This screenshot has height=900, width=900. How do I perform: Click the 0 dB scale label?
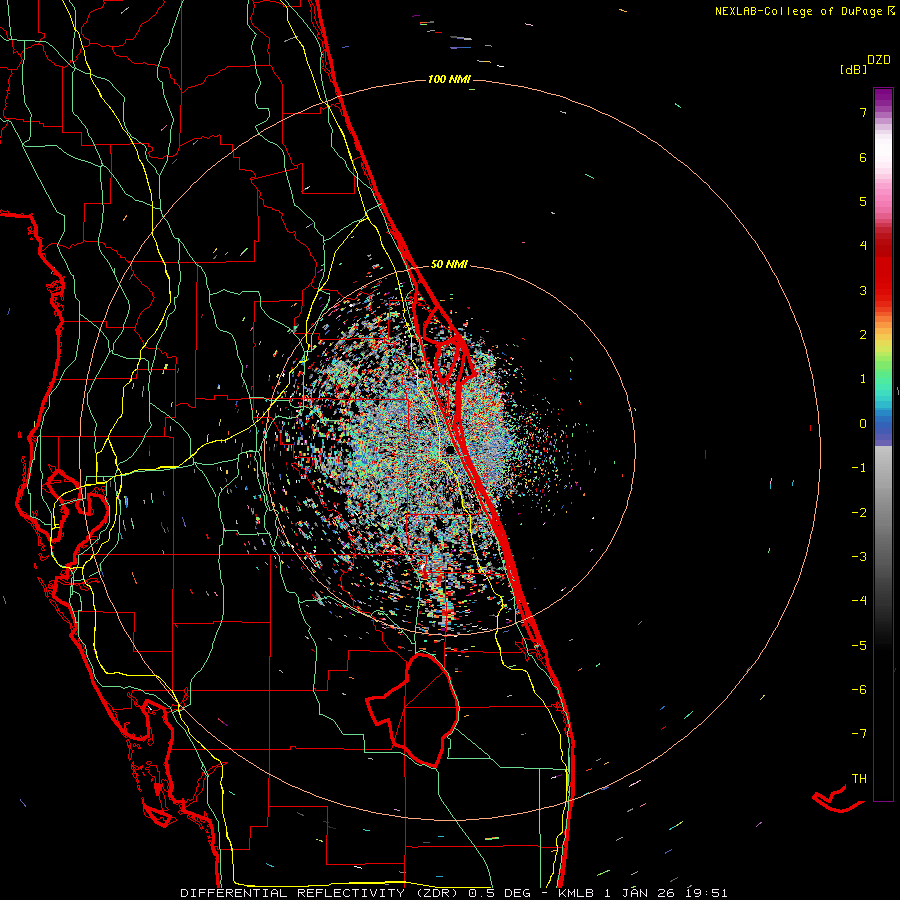click(x=863, y=424)
